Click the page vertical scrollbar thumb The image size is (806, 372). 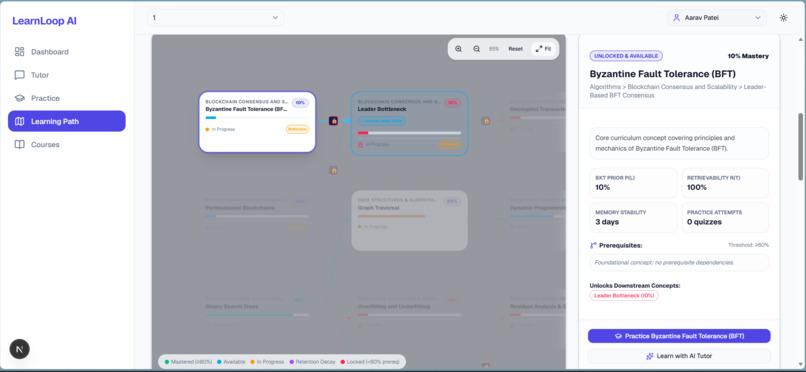800,146
